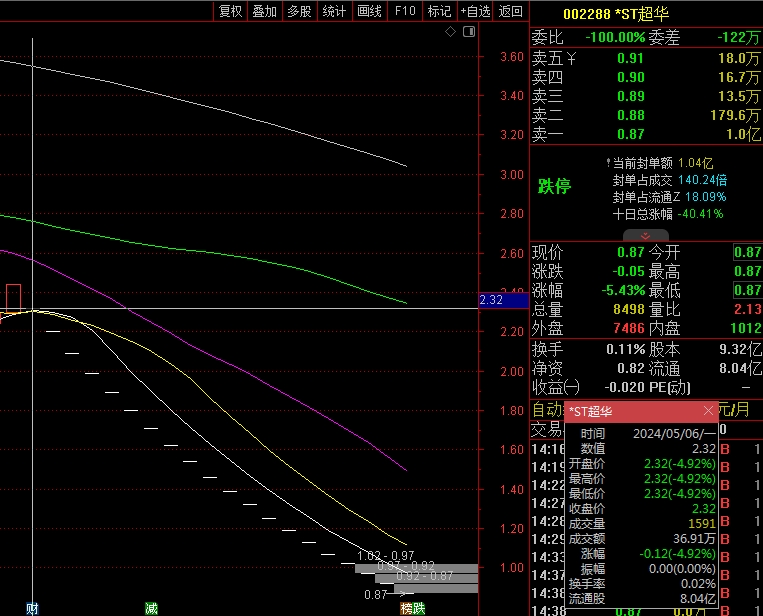Click the 卖二 price 0.88
This screenshot has width=763, height=616.
pyautogui.click(x=630, y=115)
